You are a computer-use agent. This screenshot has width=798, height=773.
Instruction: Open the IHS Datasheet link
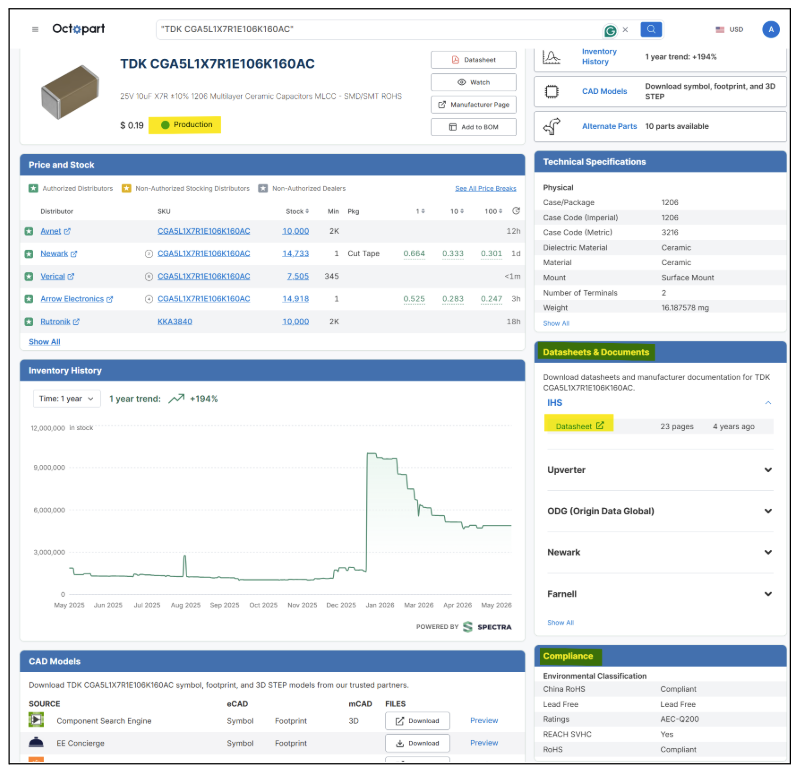579,426
